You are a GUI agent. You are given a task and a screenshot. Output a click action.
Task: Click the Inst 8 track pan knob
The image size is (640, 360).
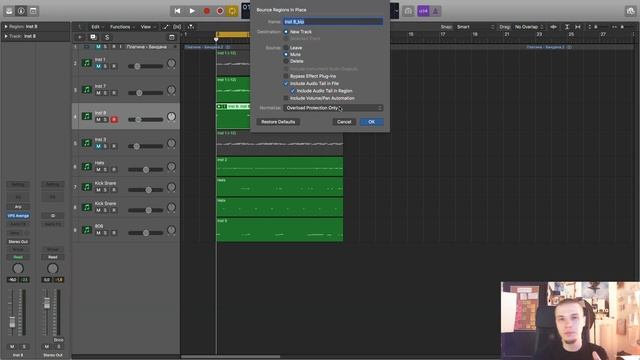click(171, 117)
